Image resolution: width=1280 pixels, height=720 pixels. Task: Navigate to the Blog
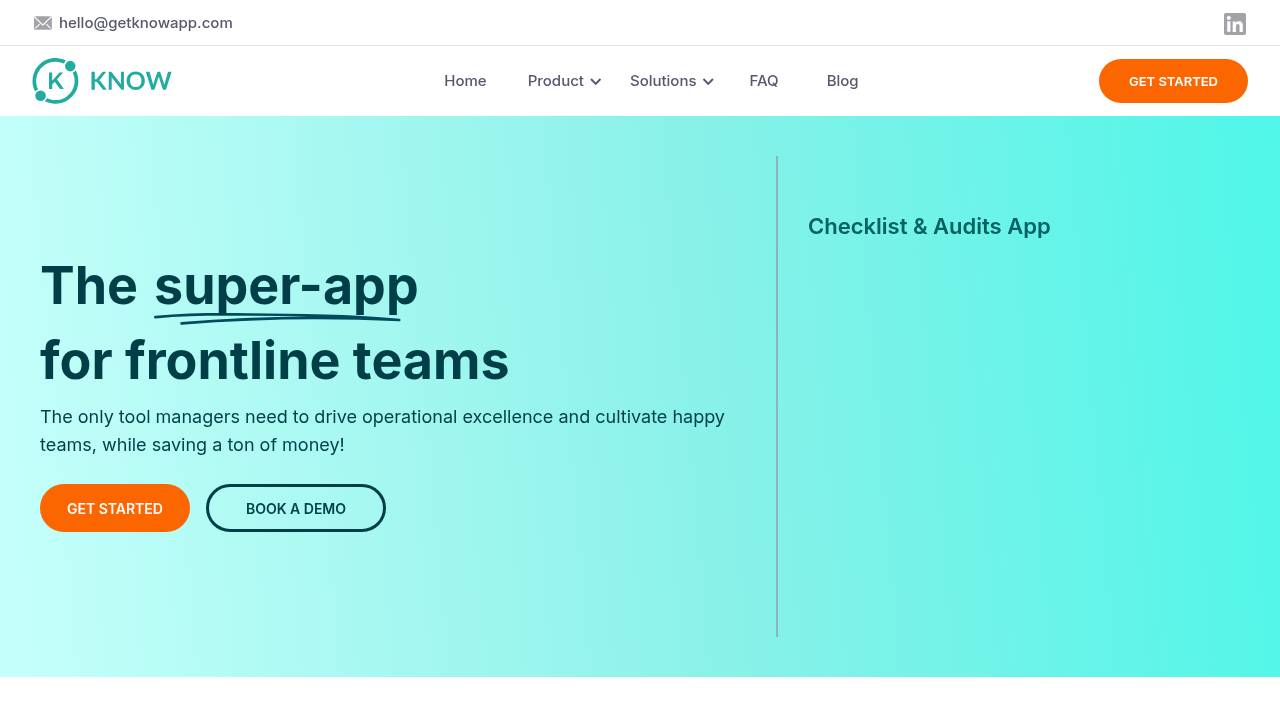tap(843, 81)
